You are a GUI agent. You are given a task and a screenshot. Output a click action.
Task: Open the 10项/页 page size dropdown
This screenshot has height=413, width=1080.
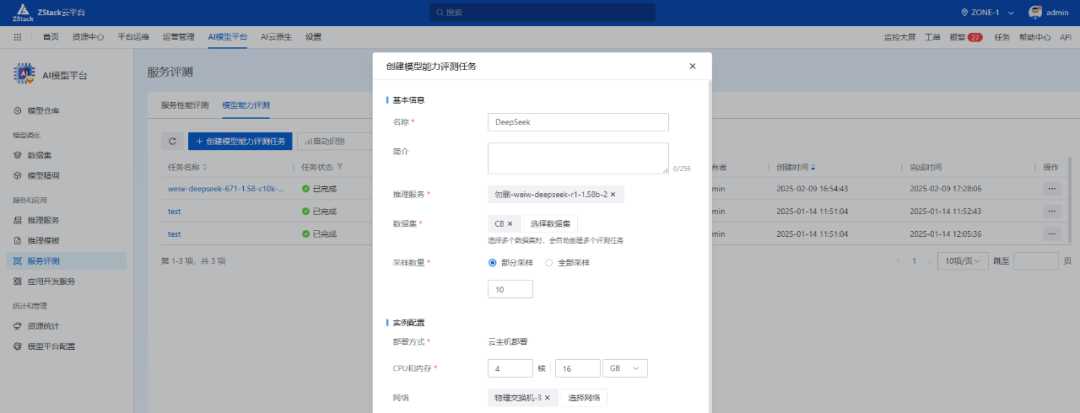(963, 262)
